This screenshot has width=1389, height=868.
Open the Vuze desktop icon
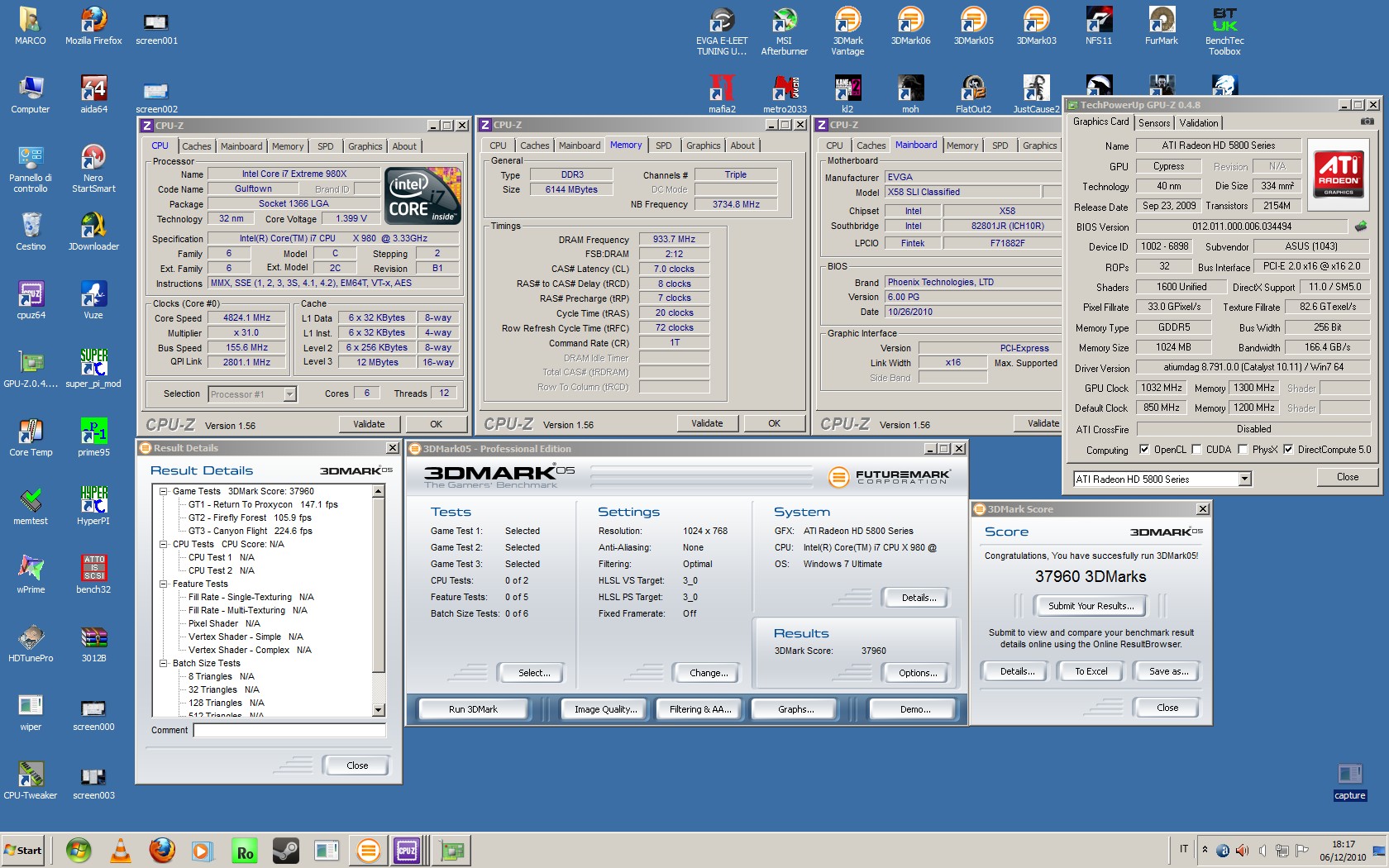(x=93, y=300)
